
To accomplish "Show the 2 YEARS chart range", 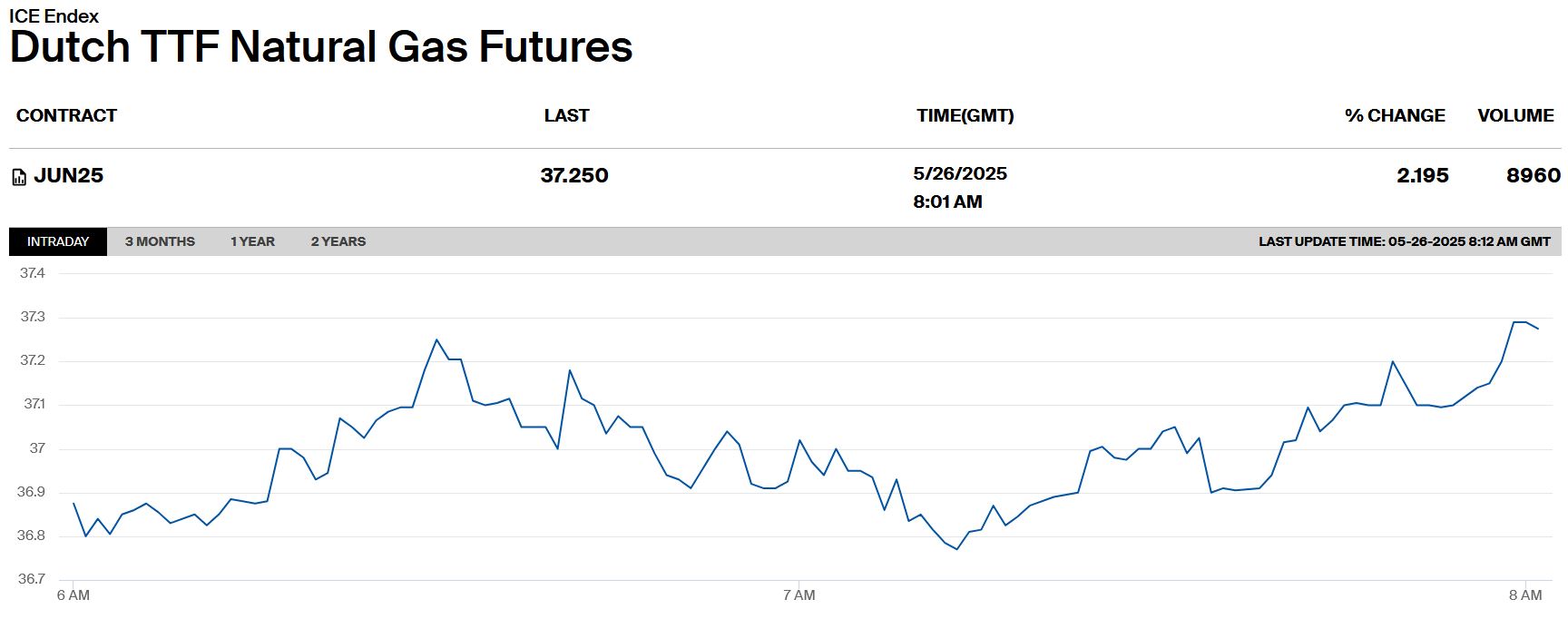I will (x=338, y=241).
